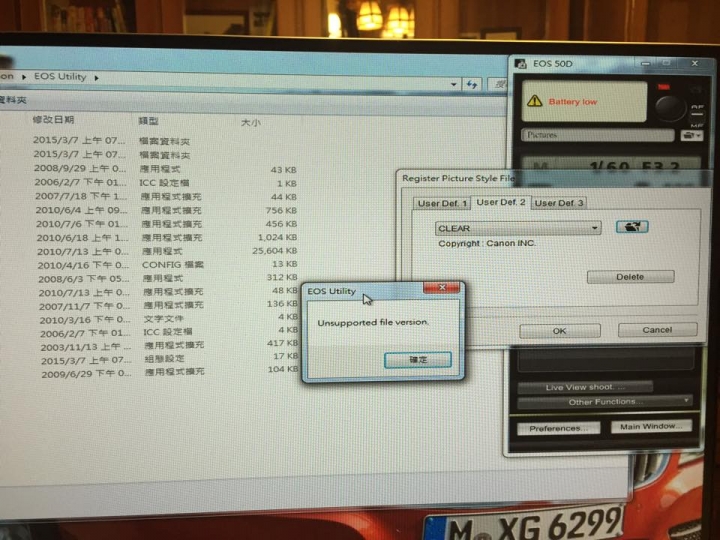Click the Delete button in the Picture Style dialog

click(x=630, y=277)
